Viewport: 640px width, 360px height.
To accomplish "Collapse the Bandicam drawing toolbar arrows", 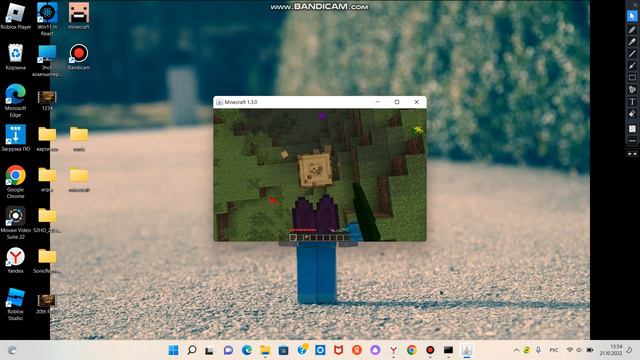I will pyautogui.click(x=632, y=154).
